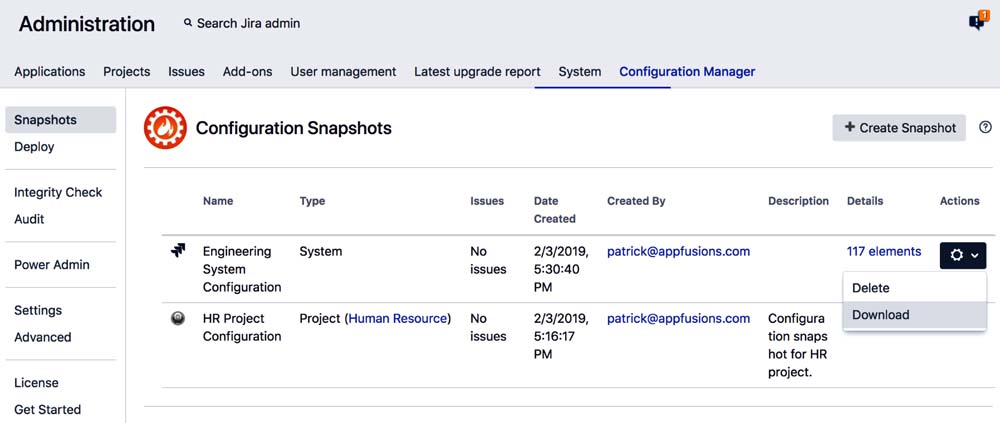
Task: Click the search magnifier icon
Action: coord(188,23)
